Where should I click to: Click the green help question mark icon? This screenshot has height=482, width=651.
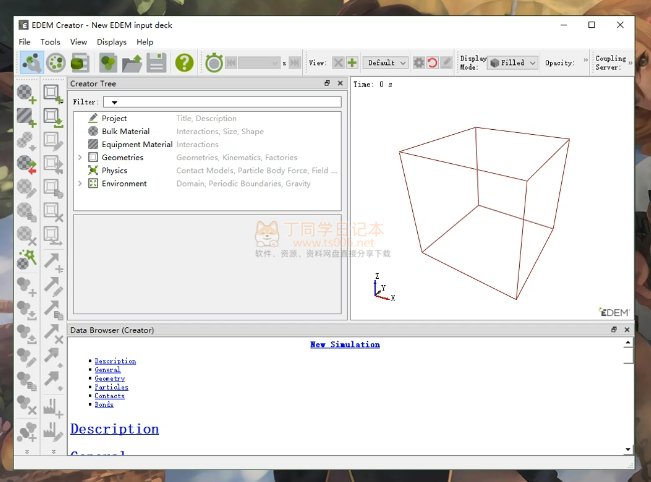184,62
